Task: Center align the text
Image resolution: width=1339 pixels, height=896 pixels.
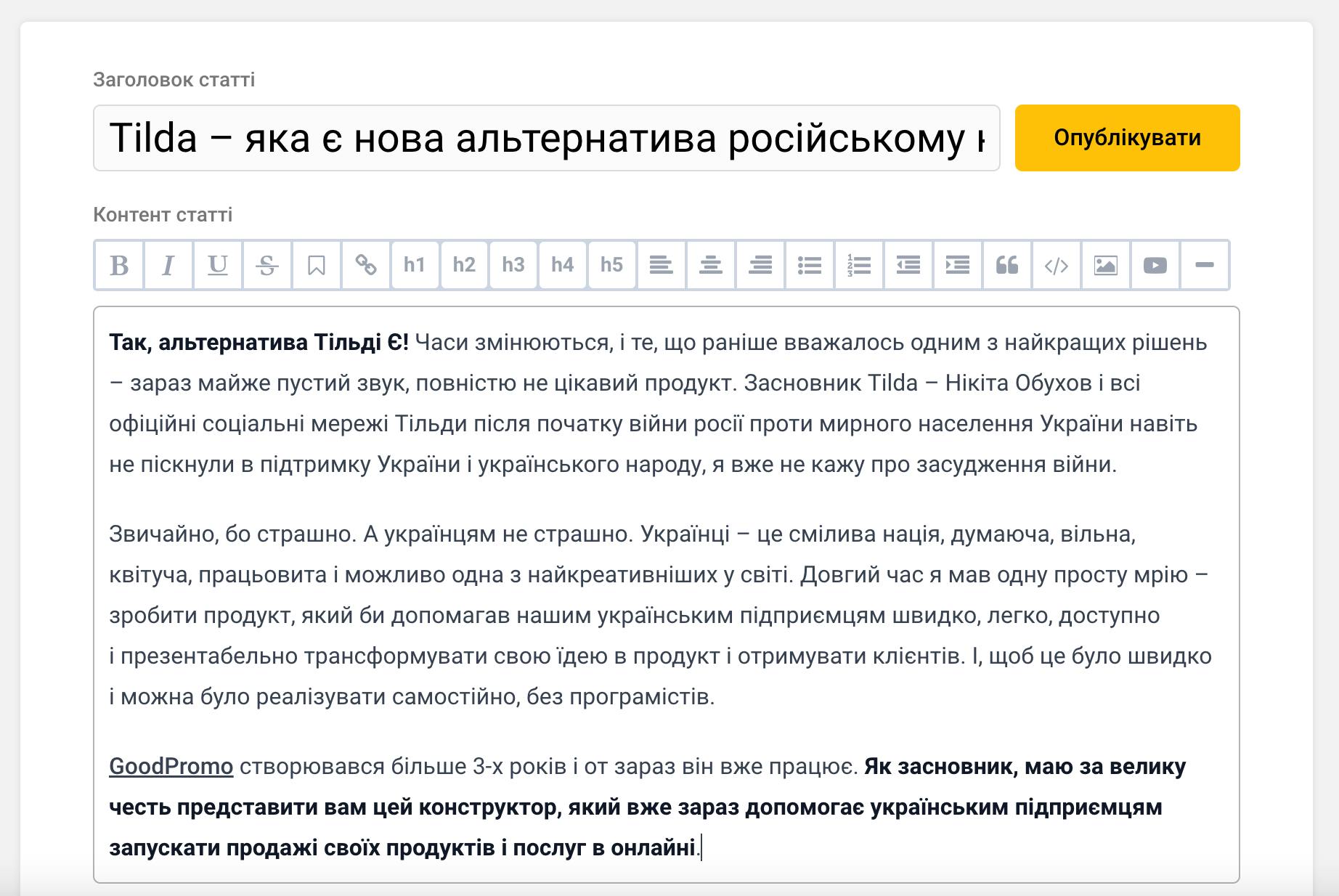Action: tap(711, 265)
